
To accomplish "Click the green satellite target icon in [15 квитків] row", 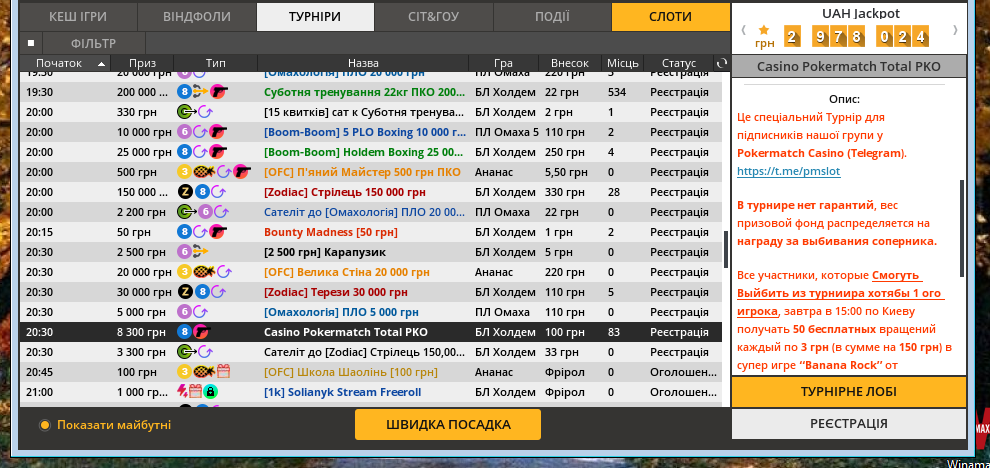I will point(186,112).
